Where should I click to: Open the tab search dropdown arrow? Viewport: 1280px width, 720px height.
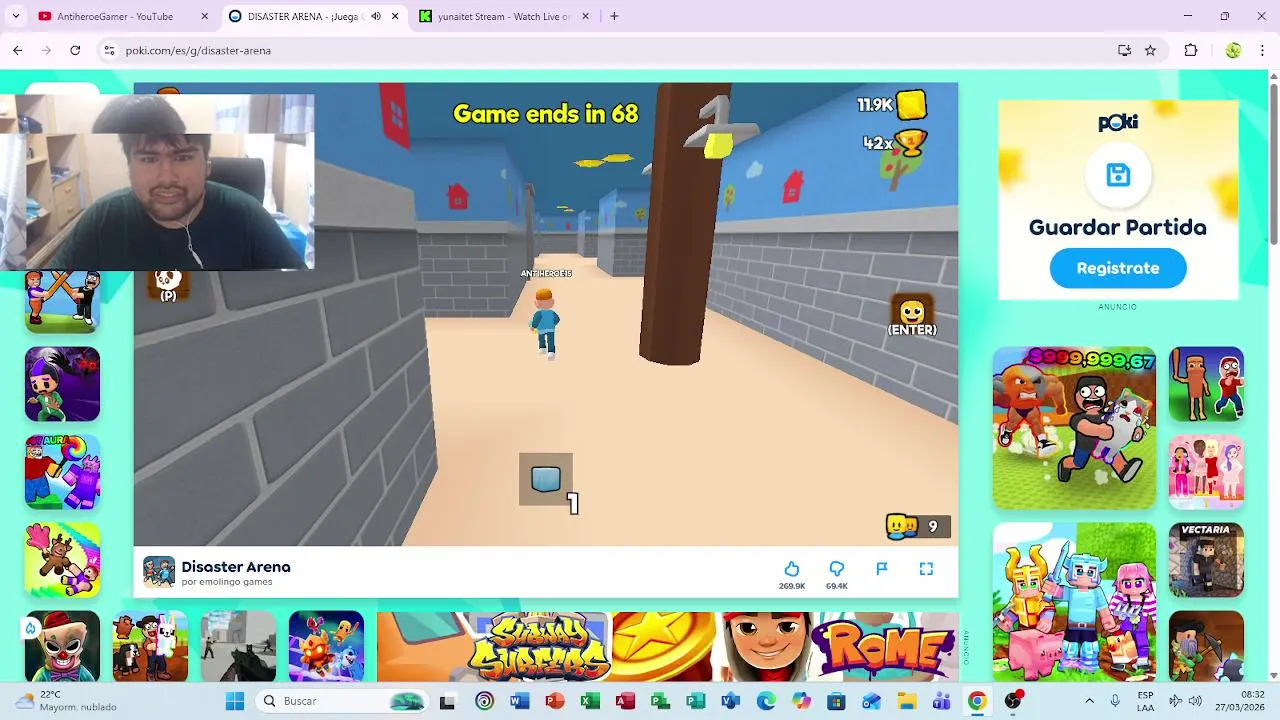[x=15, y=16]
